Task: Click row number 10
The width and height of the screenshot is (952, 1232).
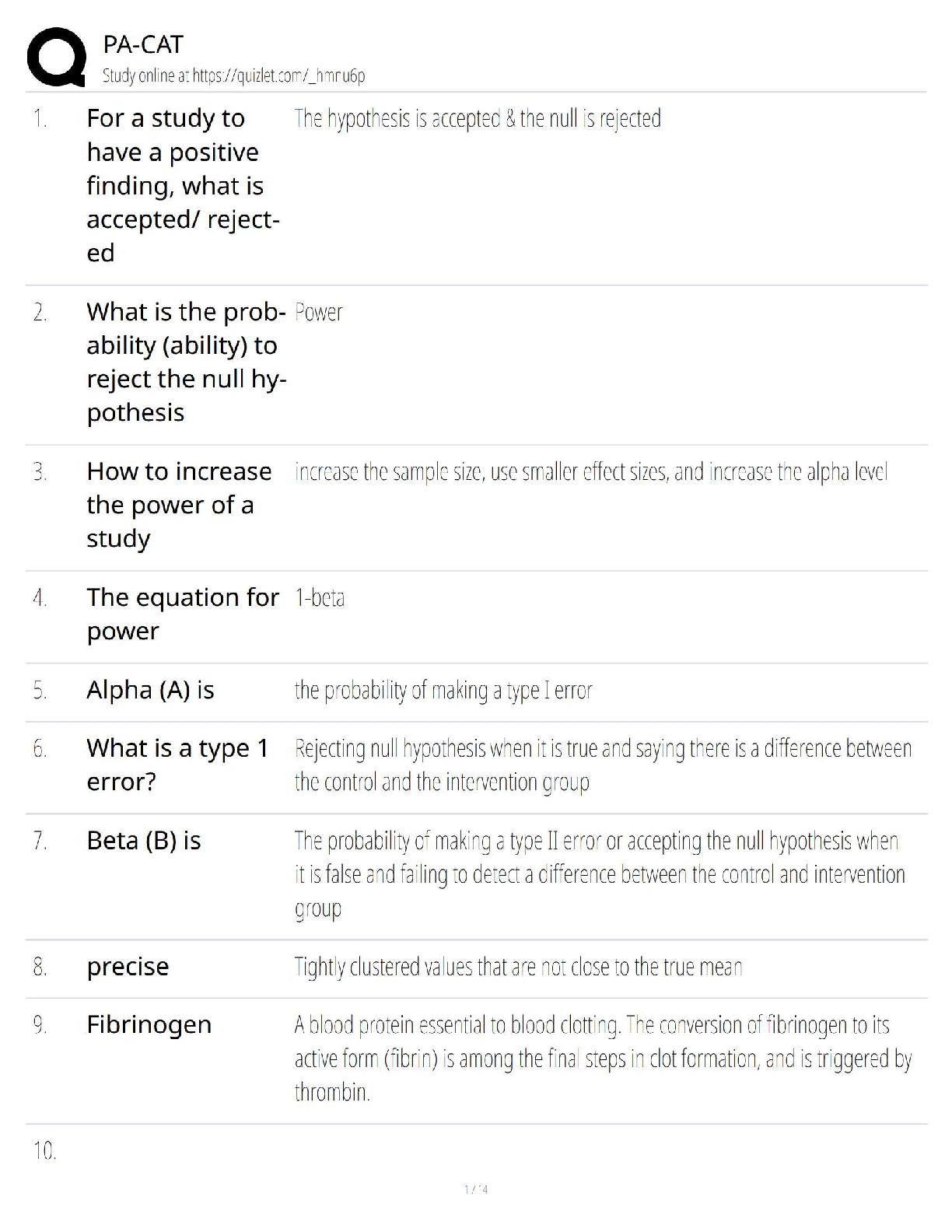Action: point(44,1150)
